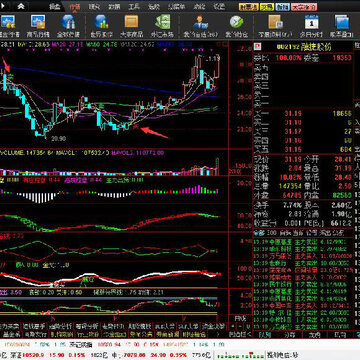Open the 我的组合 green clock icon
The height and width of the screenshot is (360, 360).
[236, 22]
